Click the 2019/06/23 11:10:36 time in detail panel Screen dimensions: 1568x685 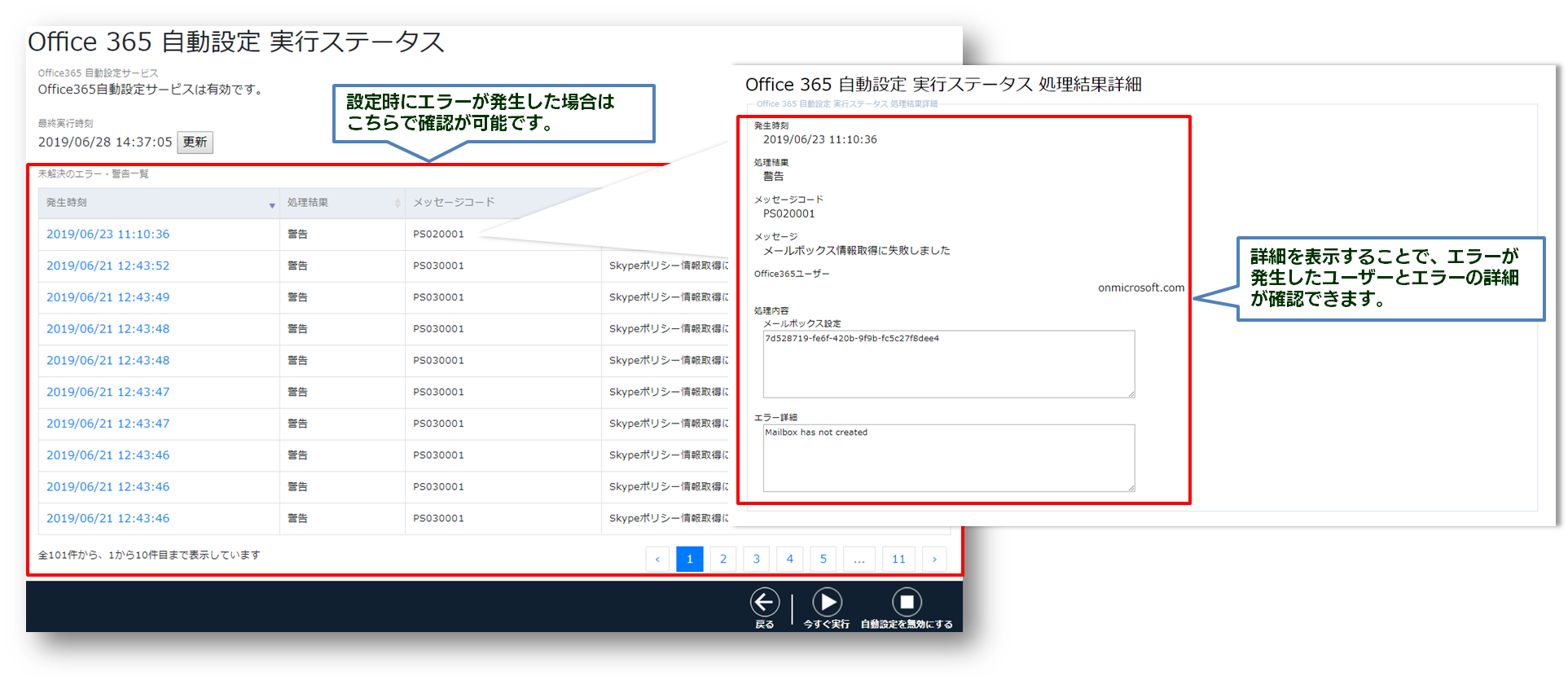[820, 140]
